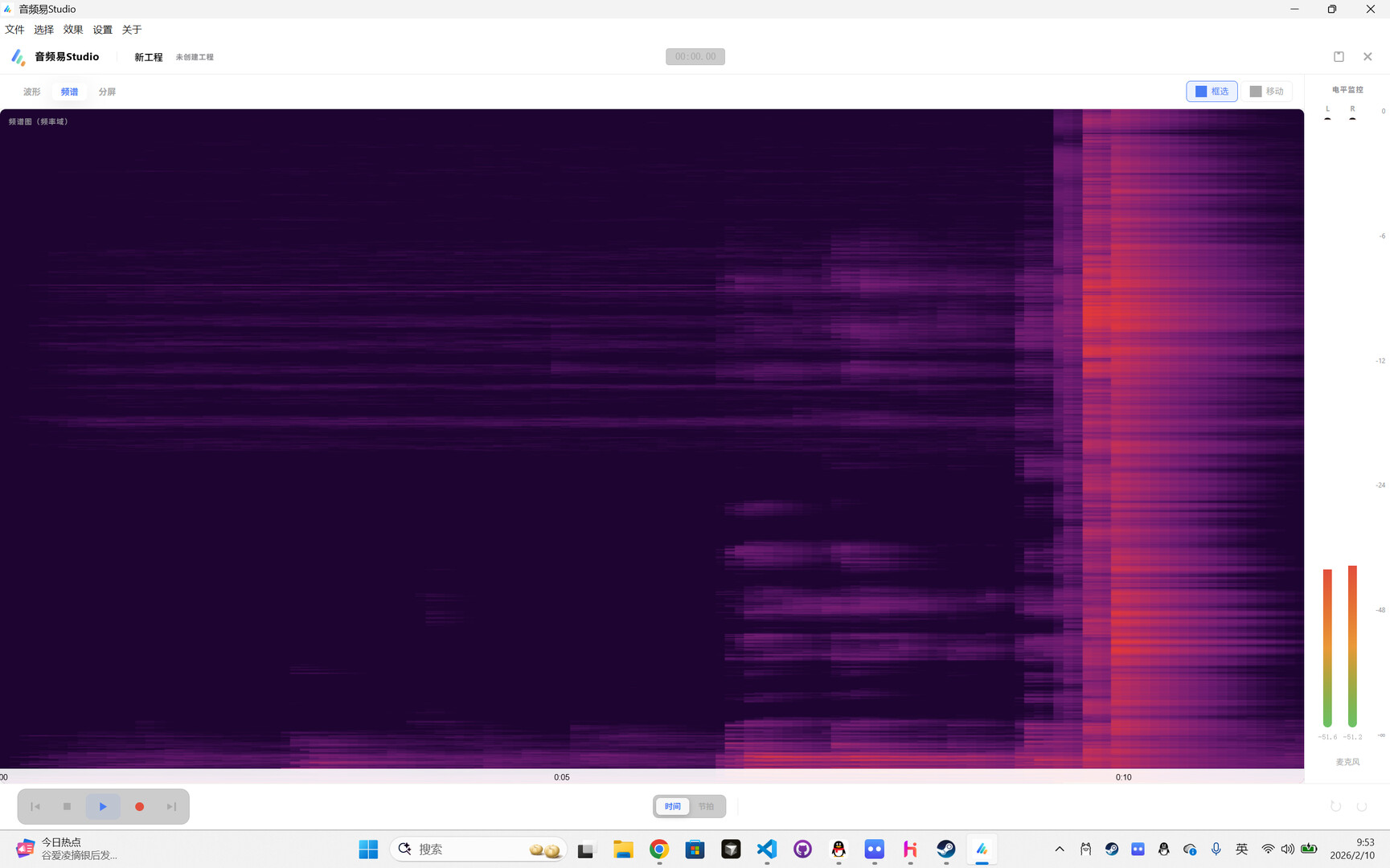
Task: Skip to the track start
Action: [35, 806]
